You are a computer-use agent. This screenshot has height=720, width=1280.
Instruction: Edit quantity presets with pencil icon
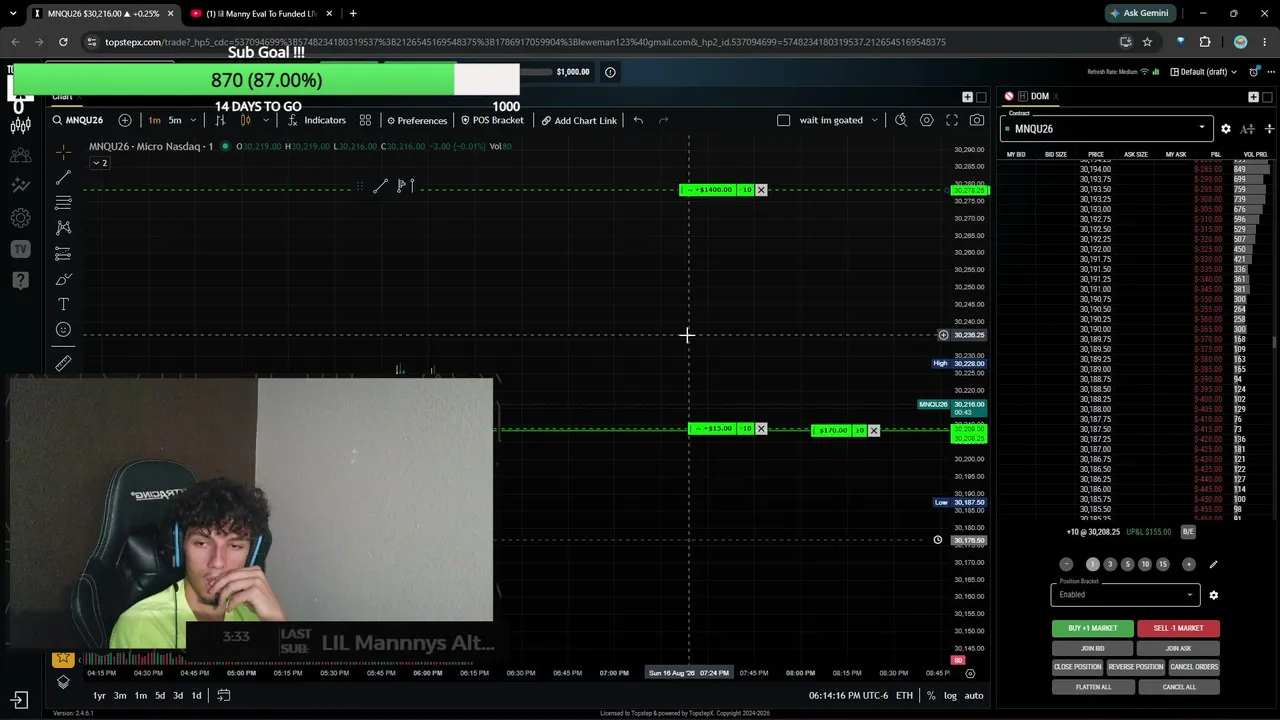[x=1214, y=564]
